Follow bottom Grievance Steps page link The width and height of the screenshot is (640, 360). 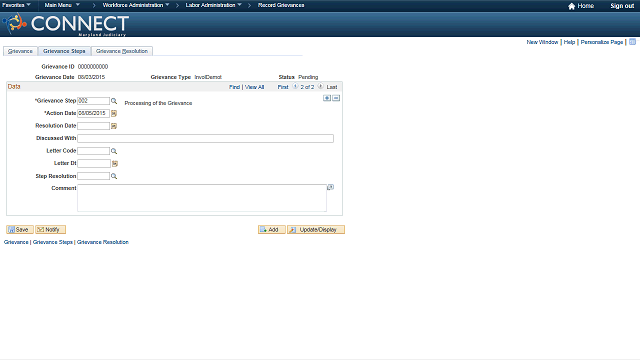(52, 242)
